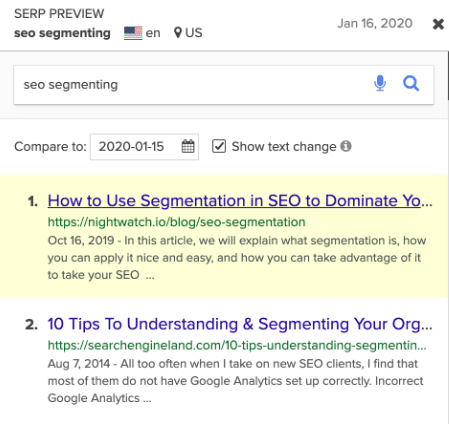Click the vertical scrollbar on the right edge

point(448,75)
